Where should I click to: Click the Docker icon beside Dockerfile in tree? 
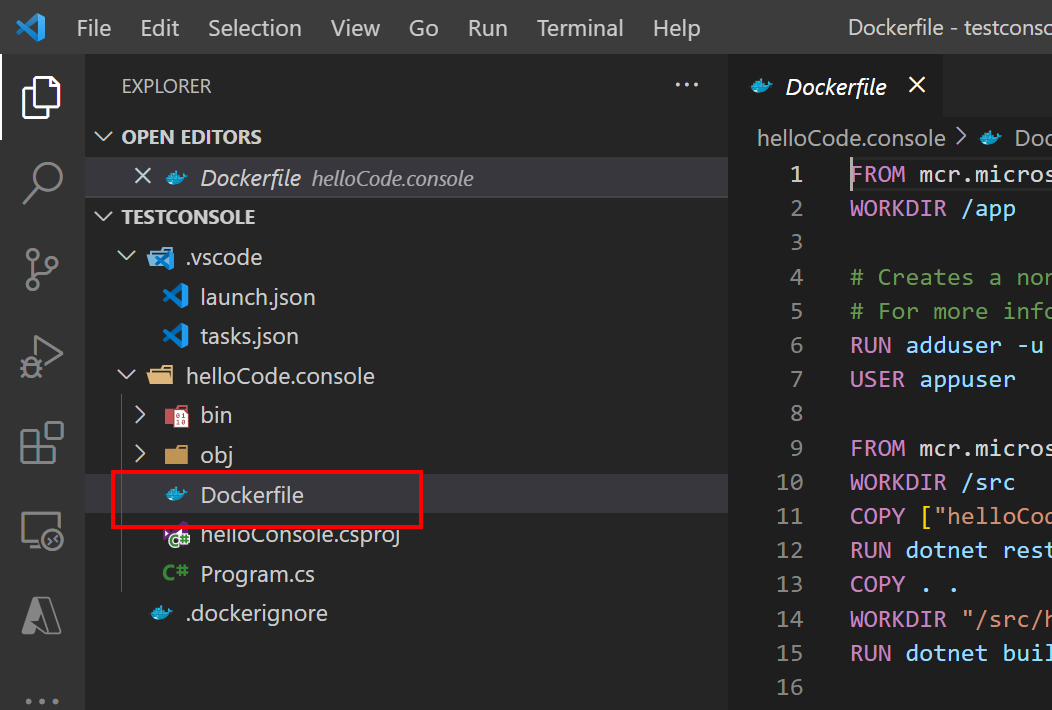click(x=176, y=494)
